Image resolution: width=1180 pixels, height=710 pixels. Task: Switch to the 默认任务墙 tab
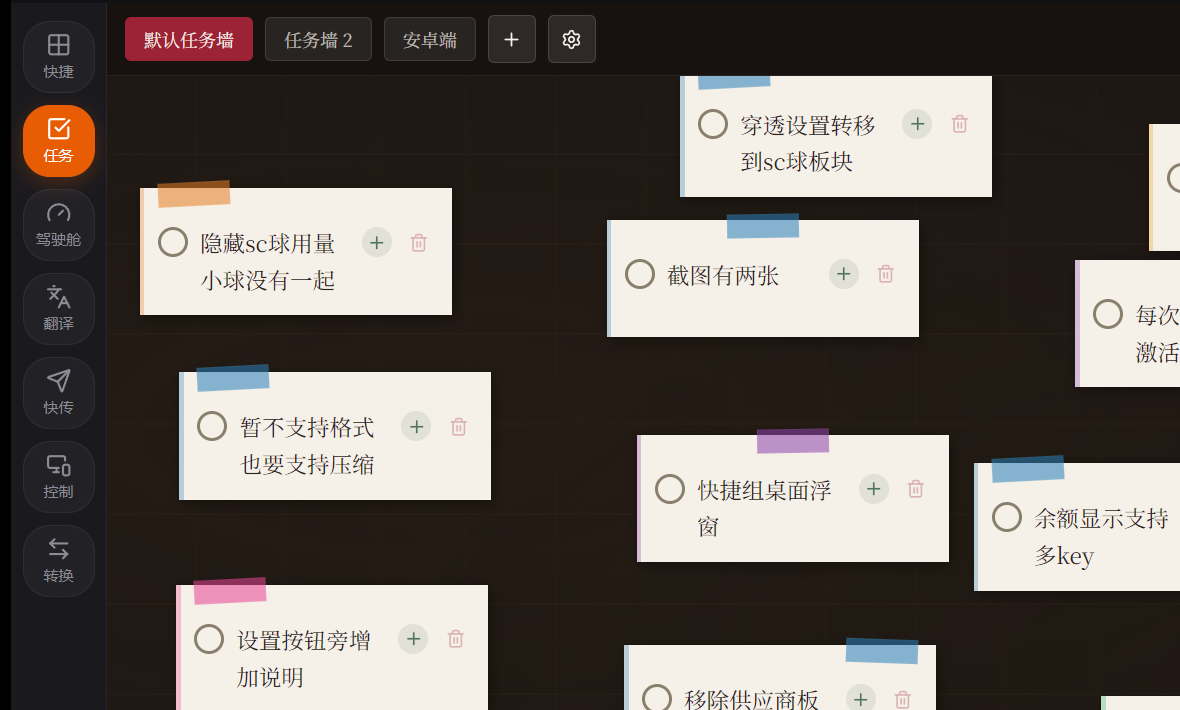[189, 39]
